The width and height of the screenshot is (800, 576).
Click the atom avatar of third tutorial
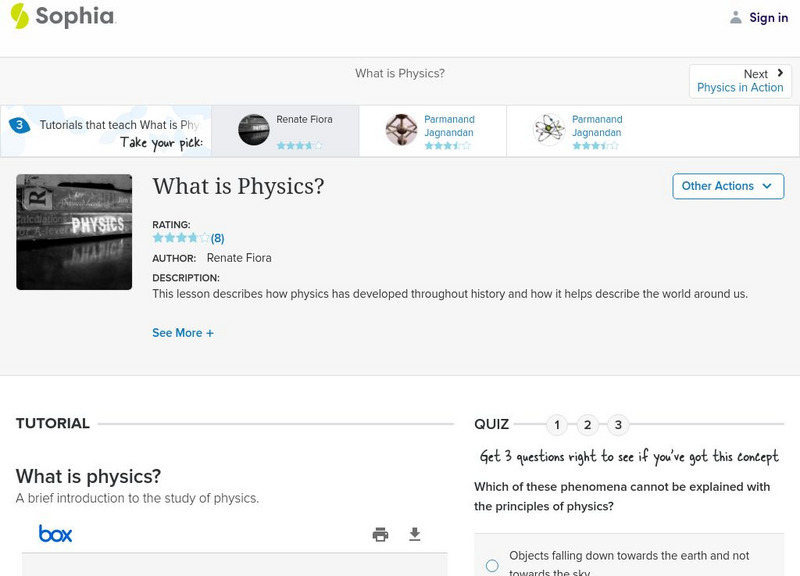tap(549, 130)
